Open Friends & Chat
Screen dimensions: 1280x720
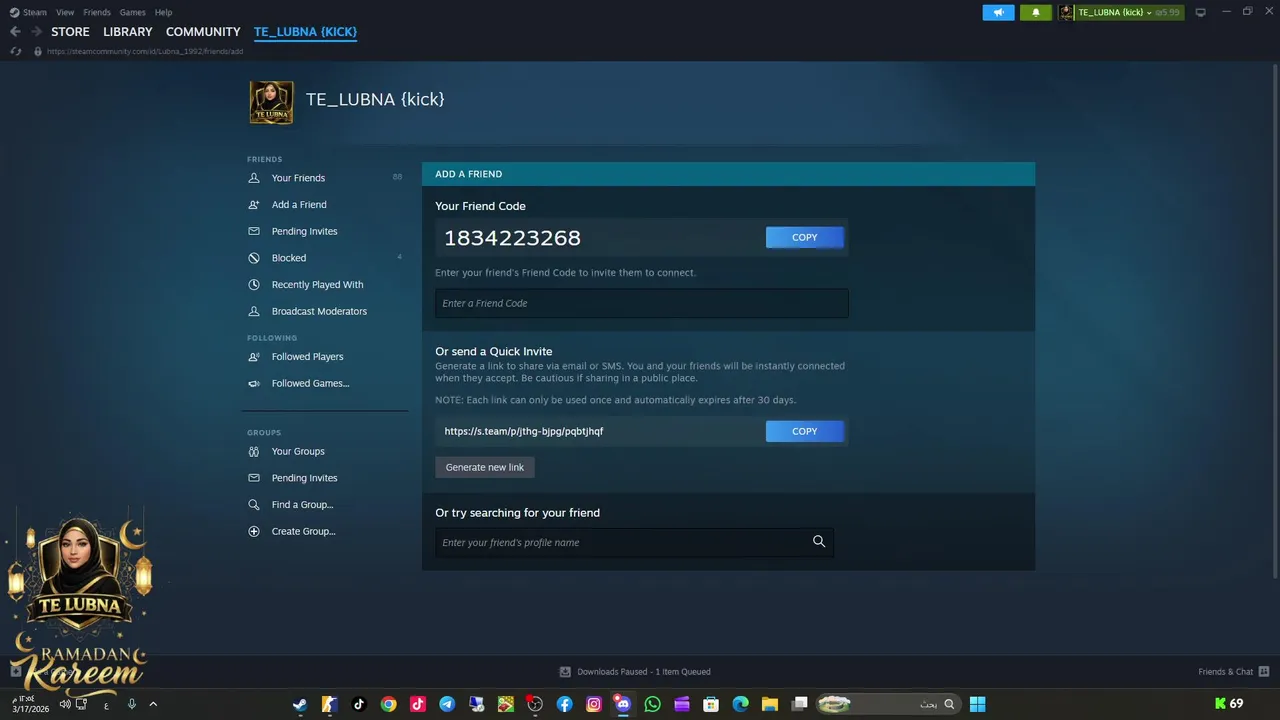coord(1234,672)
